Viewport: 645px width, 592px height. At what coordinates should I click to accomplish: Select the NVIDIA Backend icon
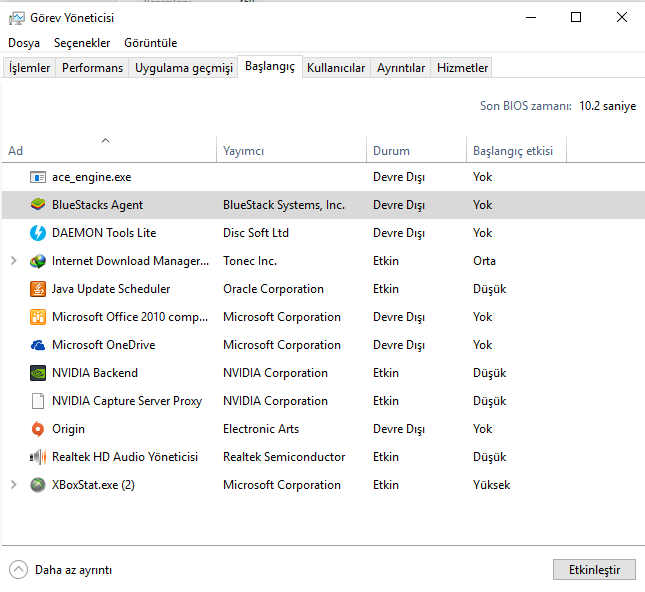(38, 373)
